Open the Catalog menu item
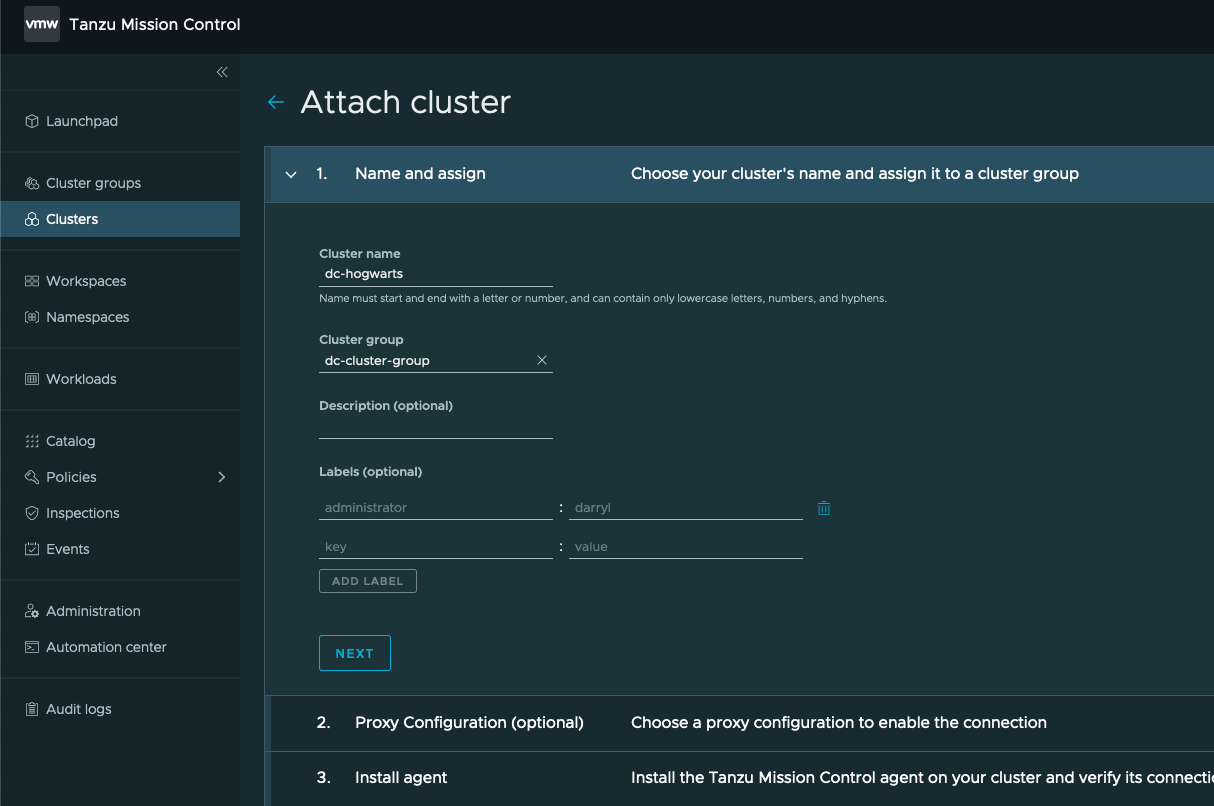The height and width of the screenshot is (806, 1214). (x=70, y=441)
